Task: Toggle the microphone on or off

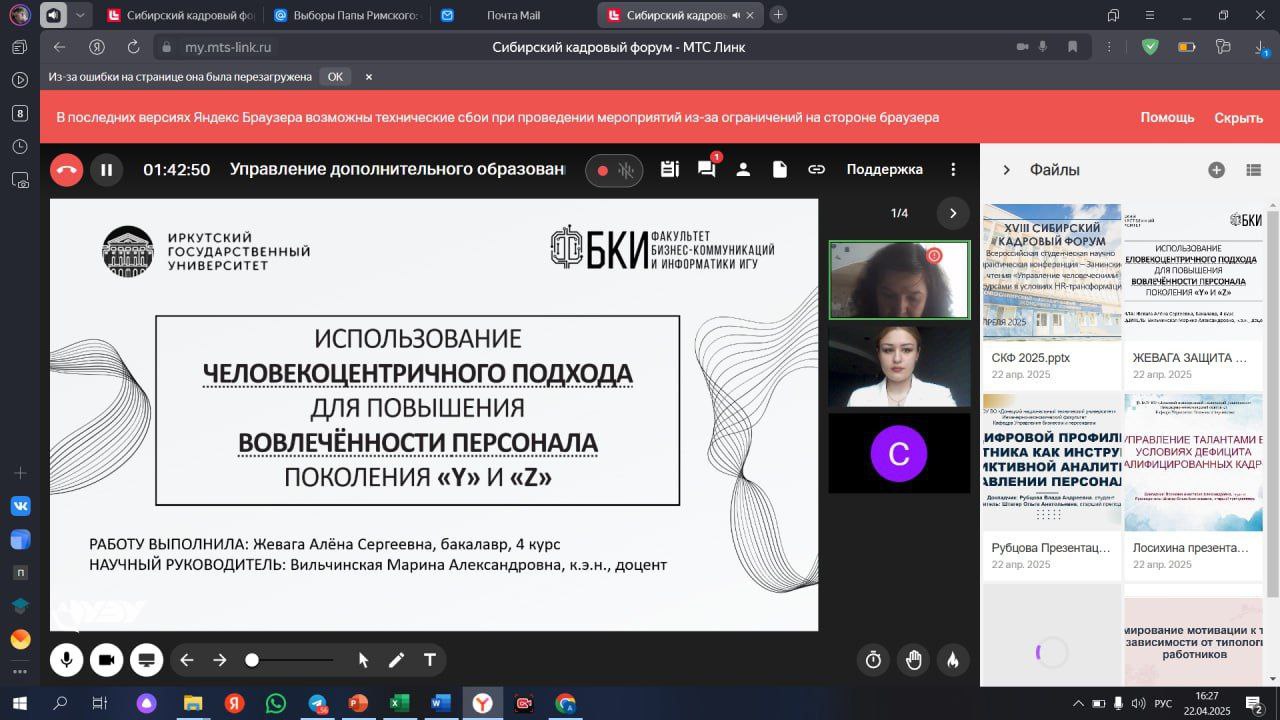Action: coord(67,660)
